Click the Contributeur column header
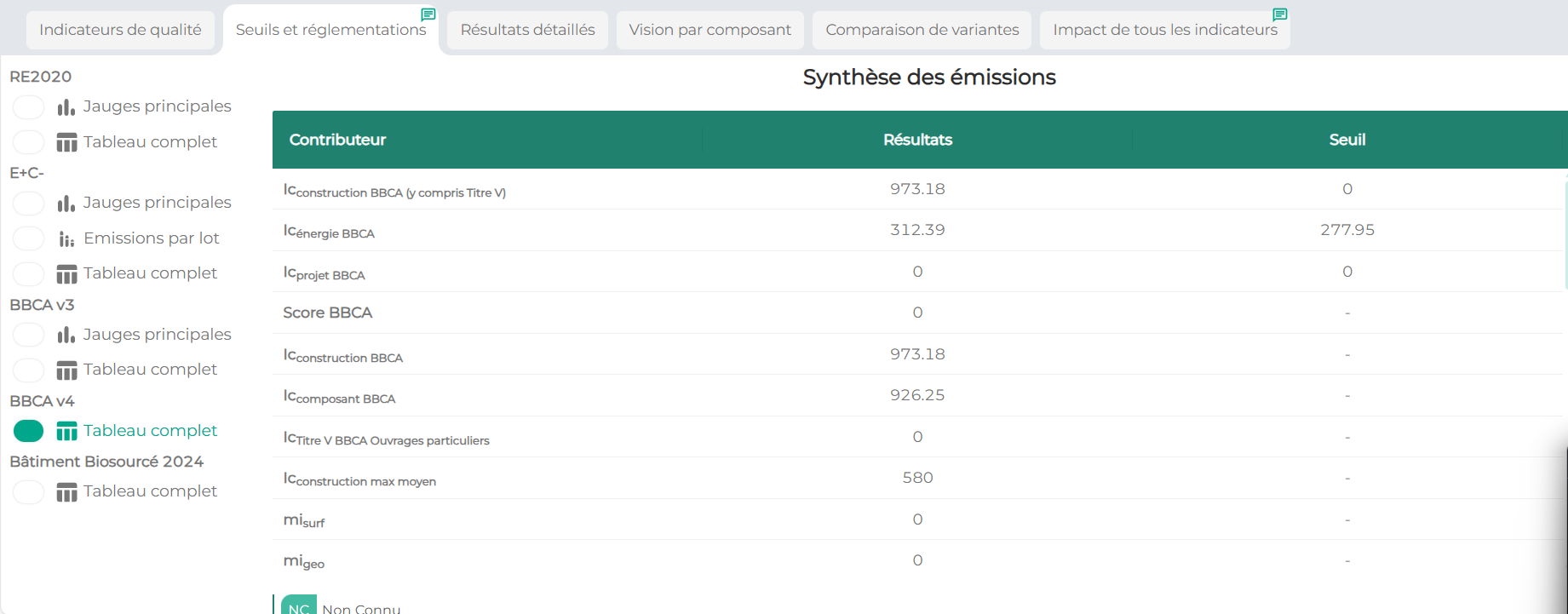Image resolution: width=1568 pixels, height=614 pixels. 337,140
